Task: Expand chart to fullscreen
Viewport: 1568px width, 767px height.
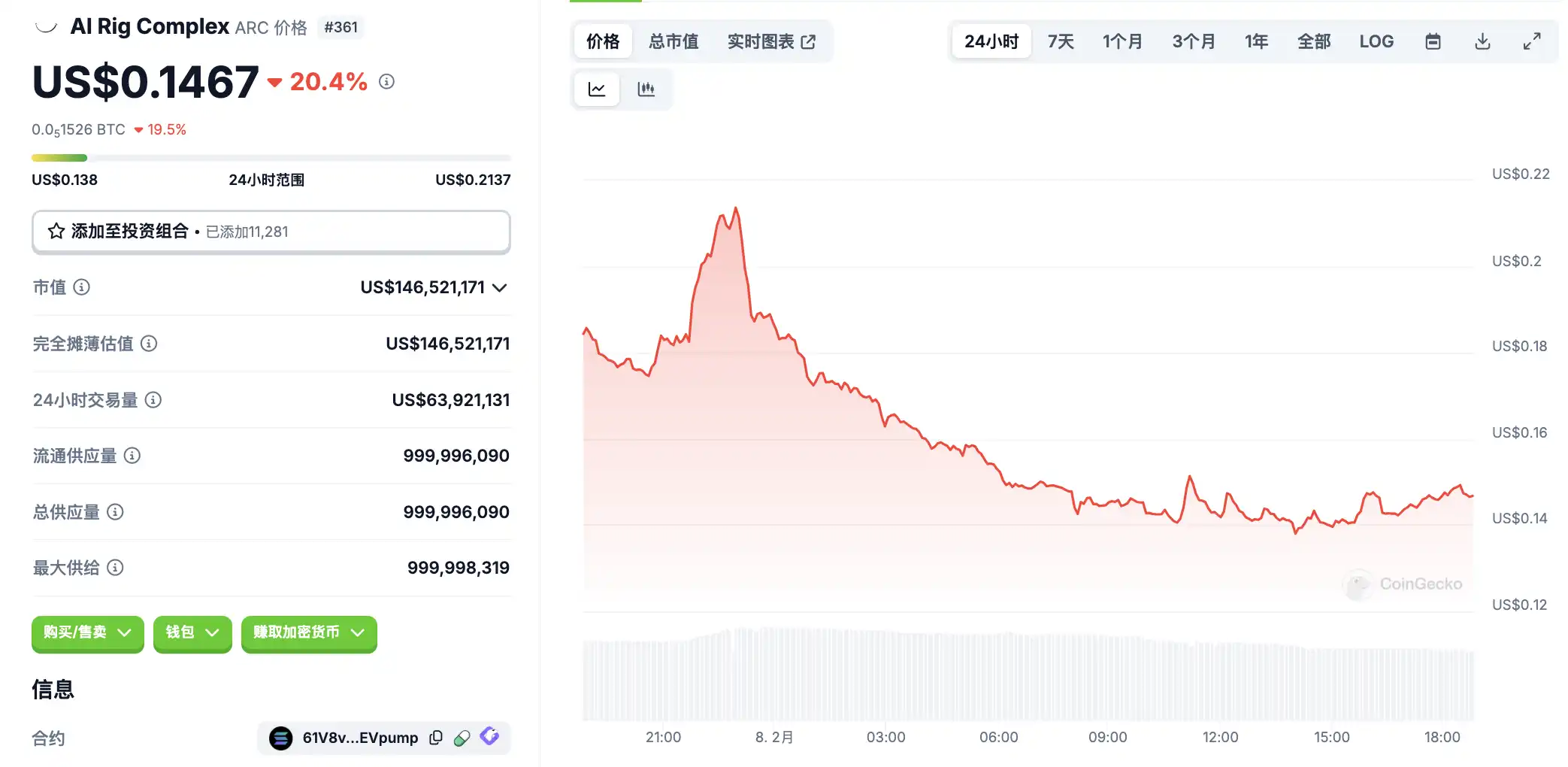Action: click(1531, 41)
